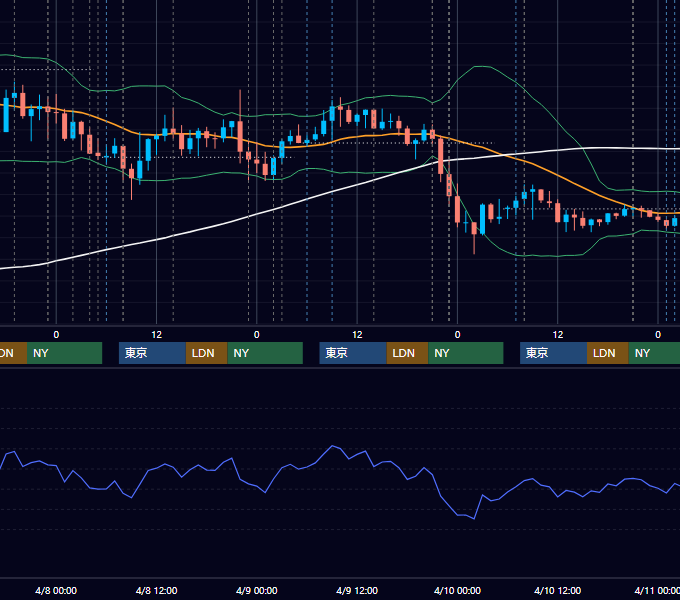680x600 pixels.
Task: Select the LDN block following the 4/9 東京 session
Action: click(x=407, y=353)
